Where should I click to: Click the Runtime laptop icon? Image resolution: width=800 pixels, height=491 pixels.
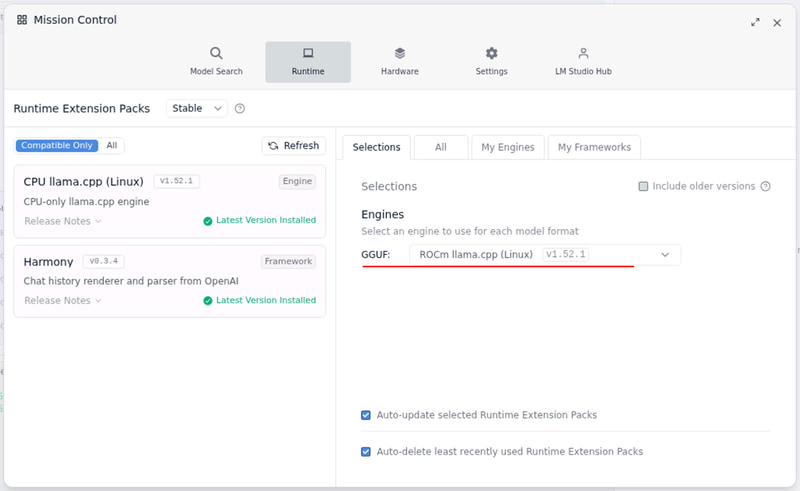tap(308, 54)
